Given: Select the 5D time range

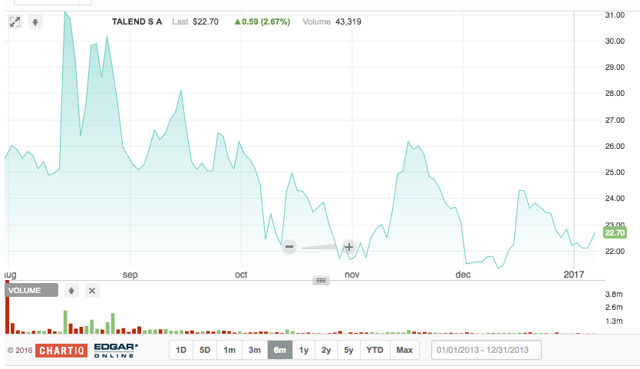Looking at the screenshot, I should click(x=205, y=350).
